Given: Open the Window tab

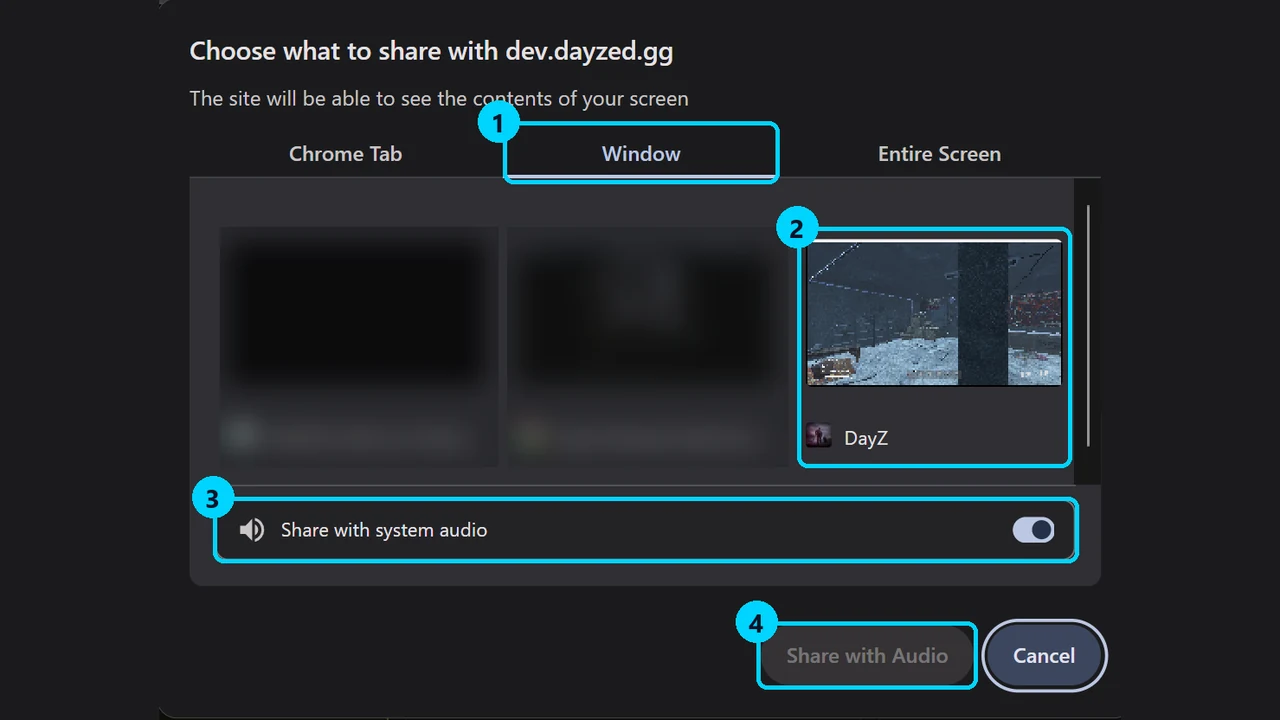Looking at the screenshot, I should [641, 154].
